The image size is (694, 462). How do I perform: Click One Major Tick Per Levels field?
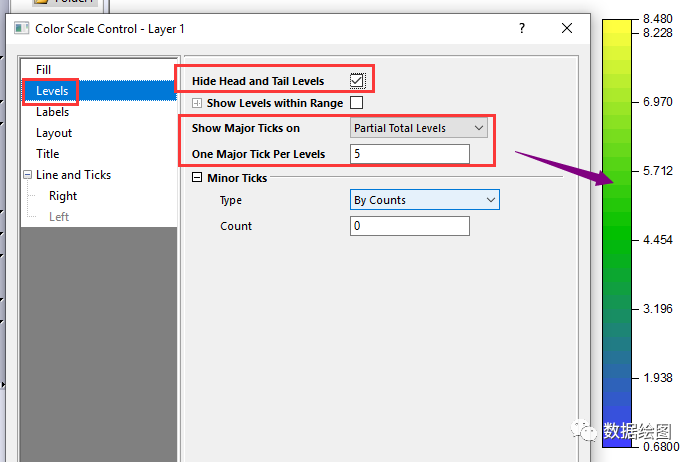[410, 154]
